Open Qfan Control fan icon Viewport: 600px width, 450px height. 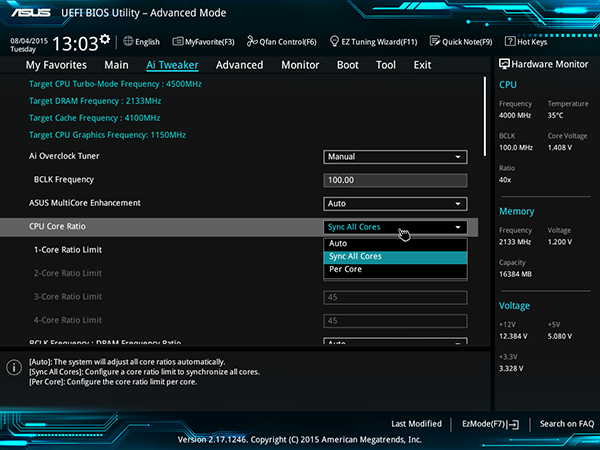coord(252,41)
